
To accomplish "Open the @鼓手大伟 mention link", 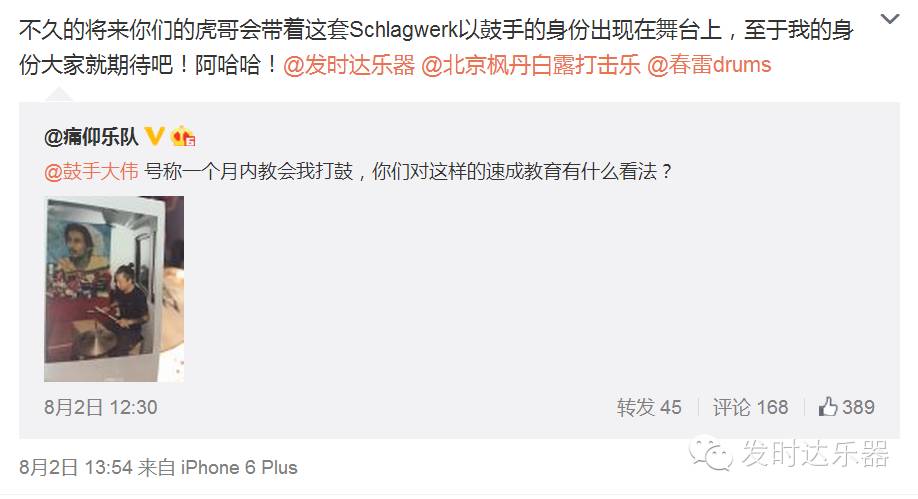I will [x=91, y=171].
